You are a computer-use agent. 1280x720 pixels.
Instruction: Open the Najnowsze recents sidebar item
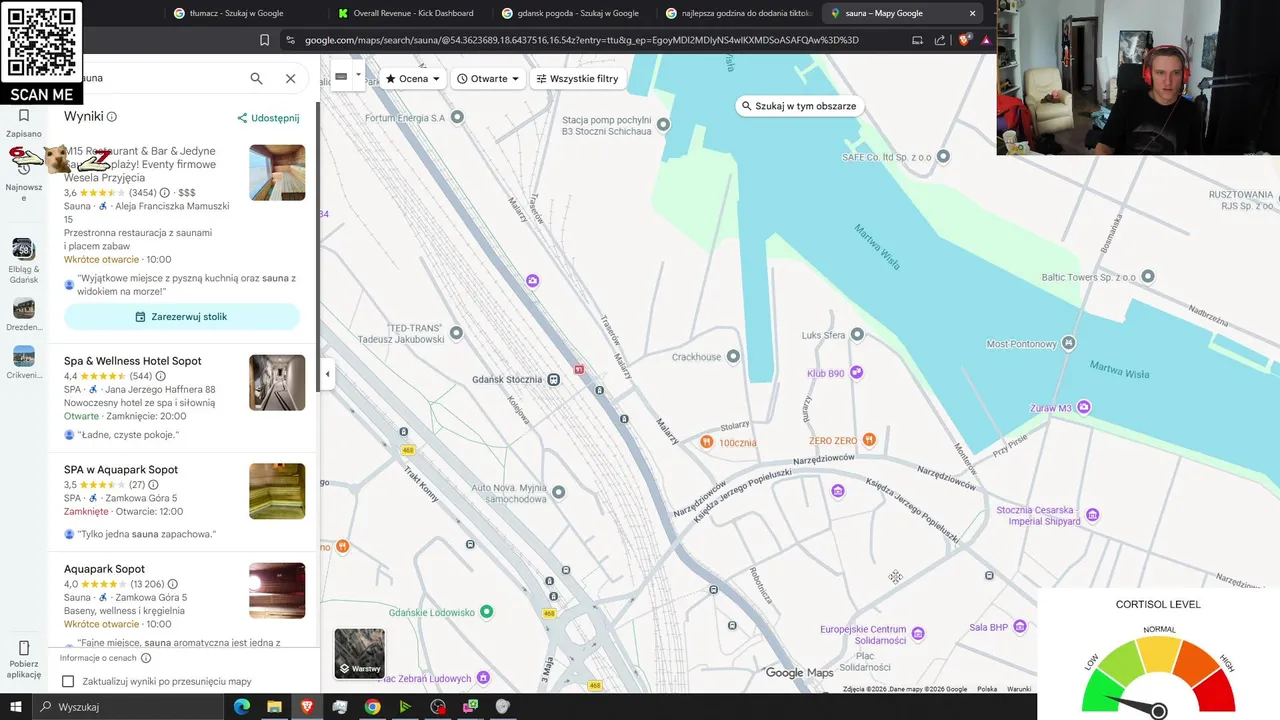[24, 180]
